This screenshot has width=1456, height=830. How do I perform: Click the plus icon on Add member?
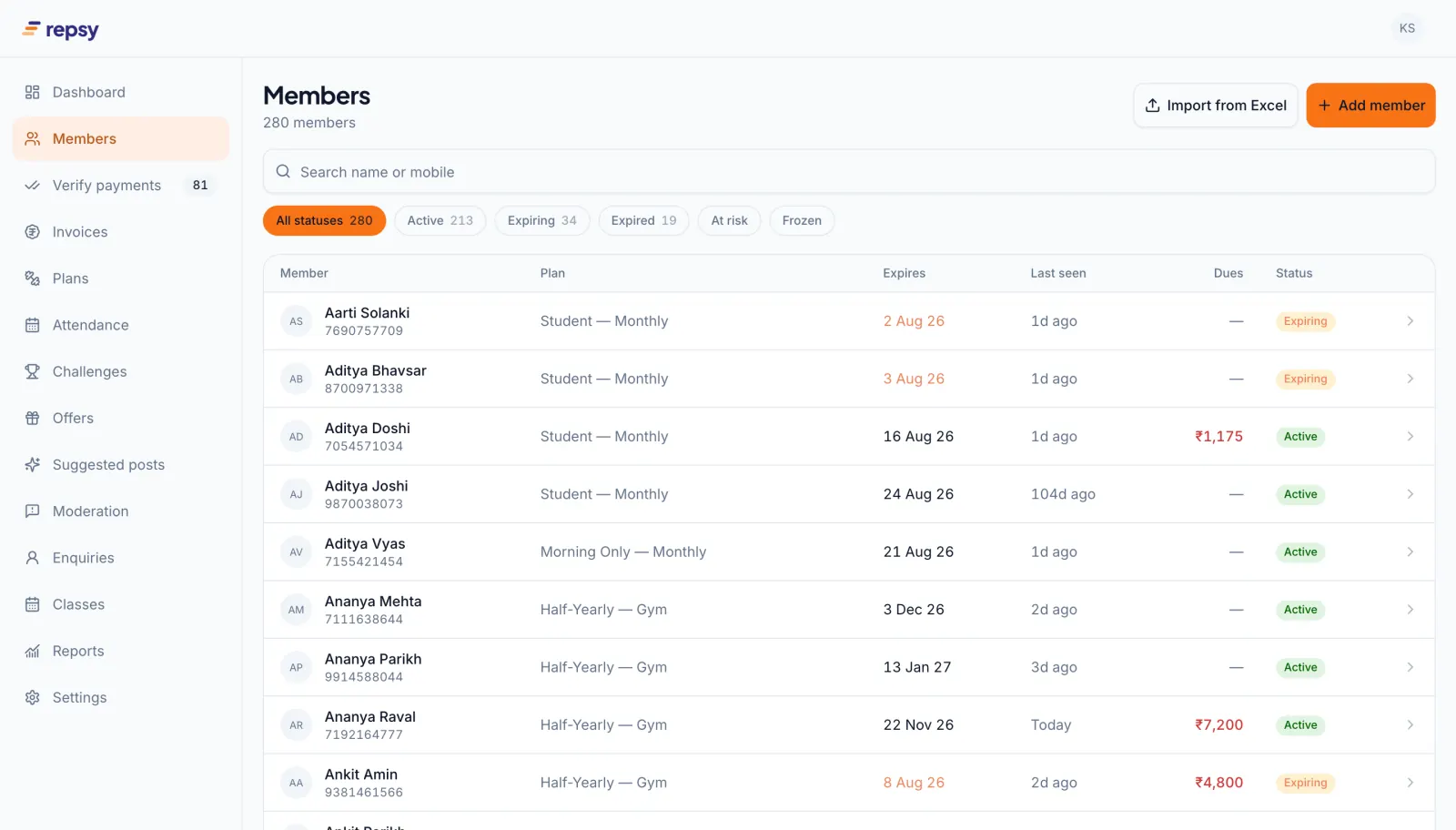(x=1324, y=106)
